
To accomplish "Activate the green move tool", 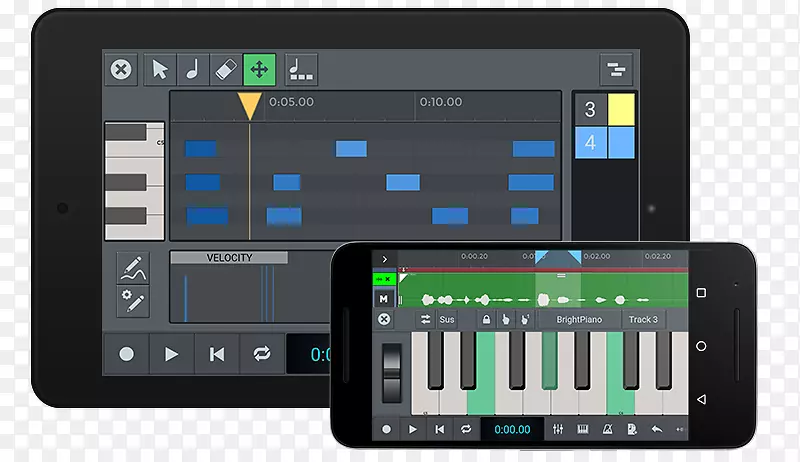I will point(258,70).
